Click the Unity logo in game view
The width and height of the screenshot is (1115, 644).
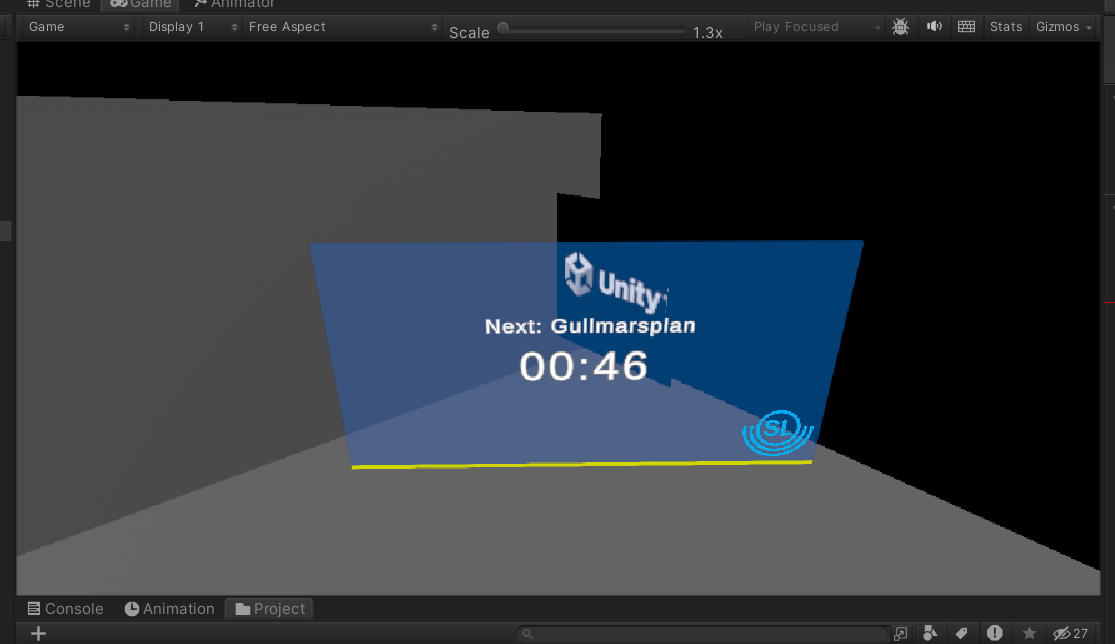[x=616, y=283]
